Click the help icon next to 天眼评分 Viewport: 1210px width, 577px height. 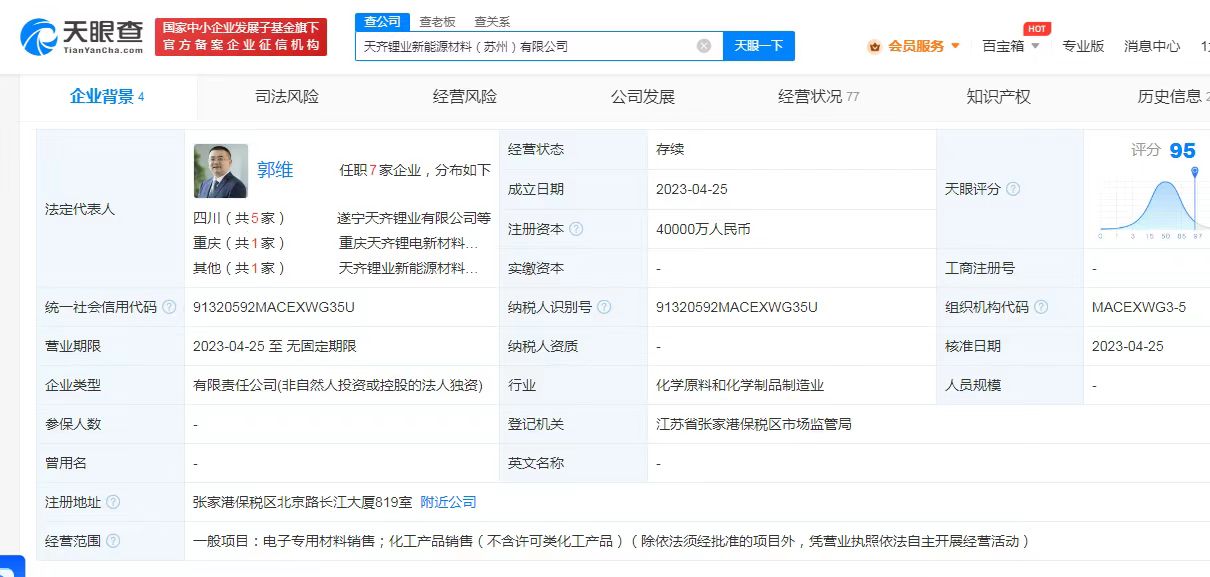coord(1013,189)
